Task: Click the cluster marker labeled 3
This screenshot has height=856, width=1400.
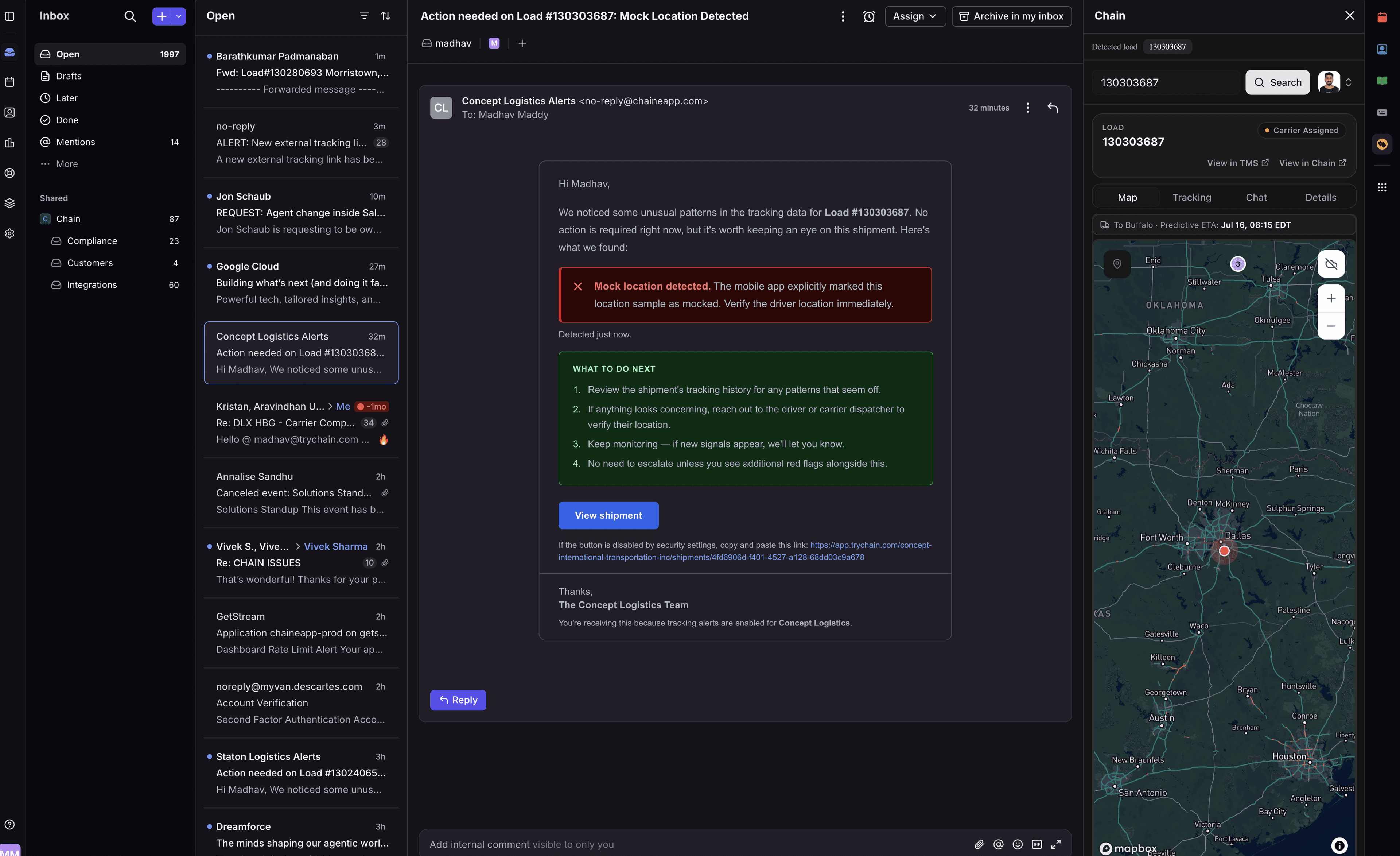Action: [1237, 264]
